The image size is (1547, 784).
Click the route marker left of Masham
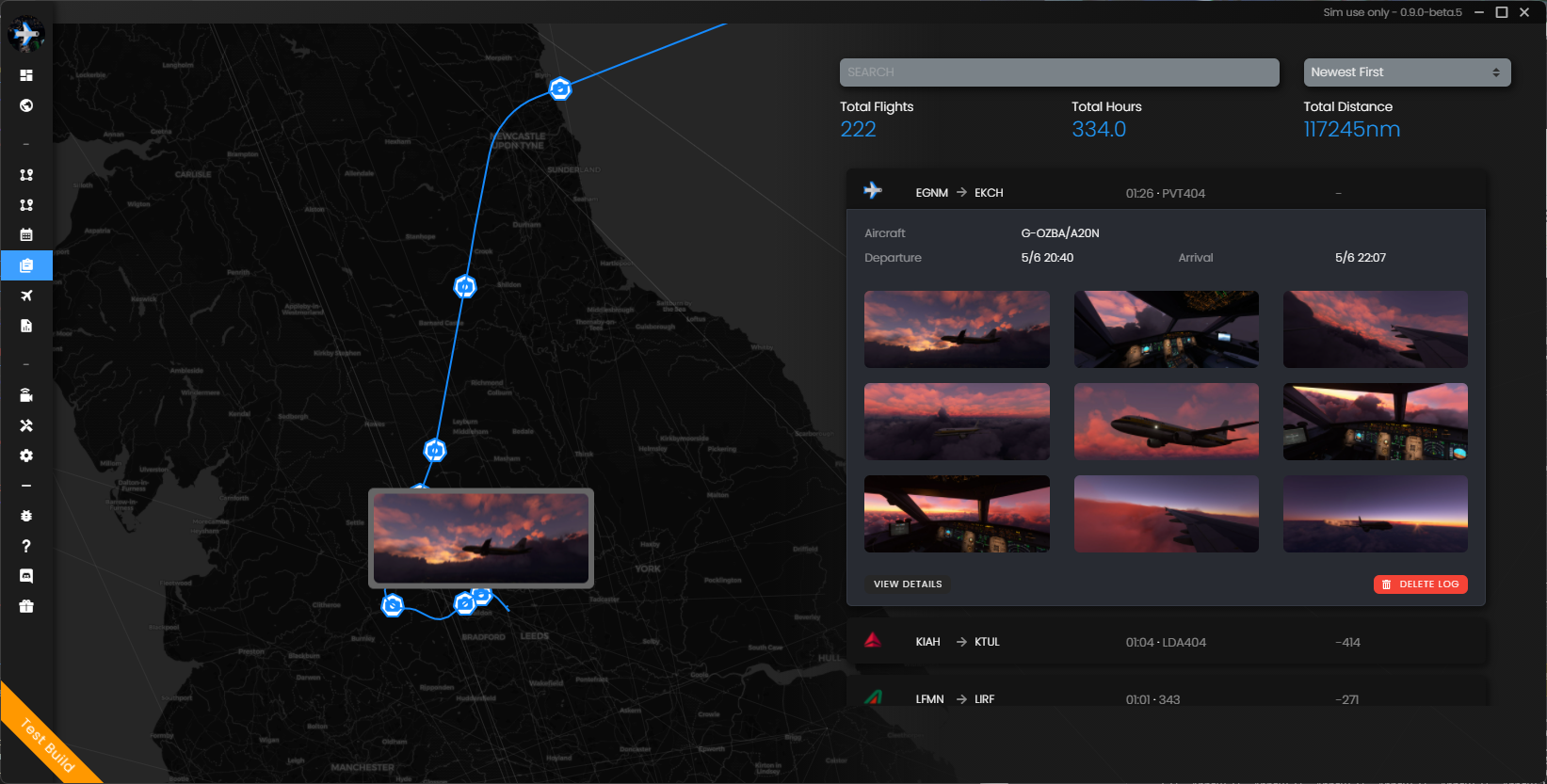435,451
